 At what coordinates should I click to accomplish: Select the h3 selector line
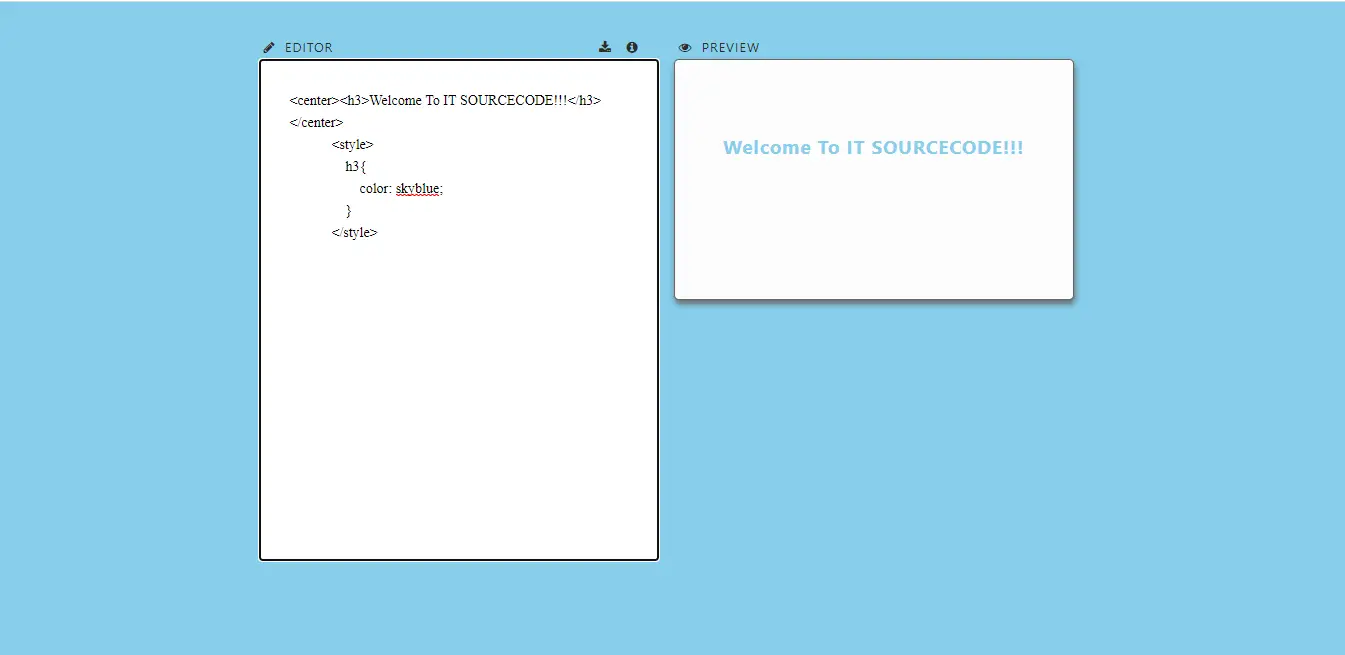354,166
